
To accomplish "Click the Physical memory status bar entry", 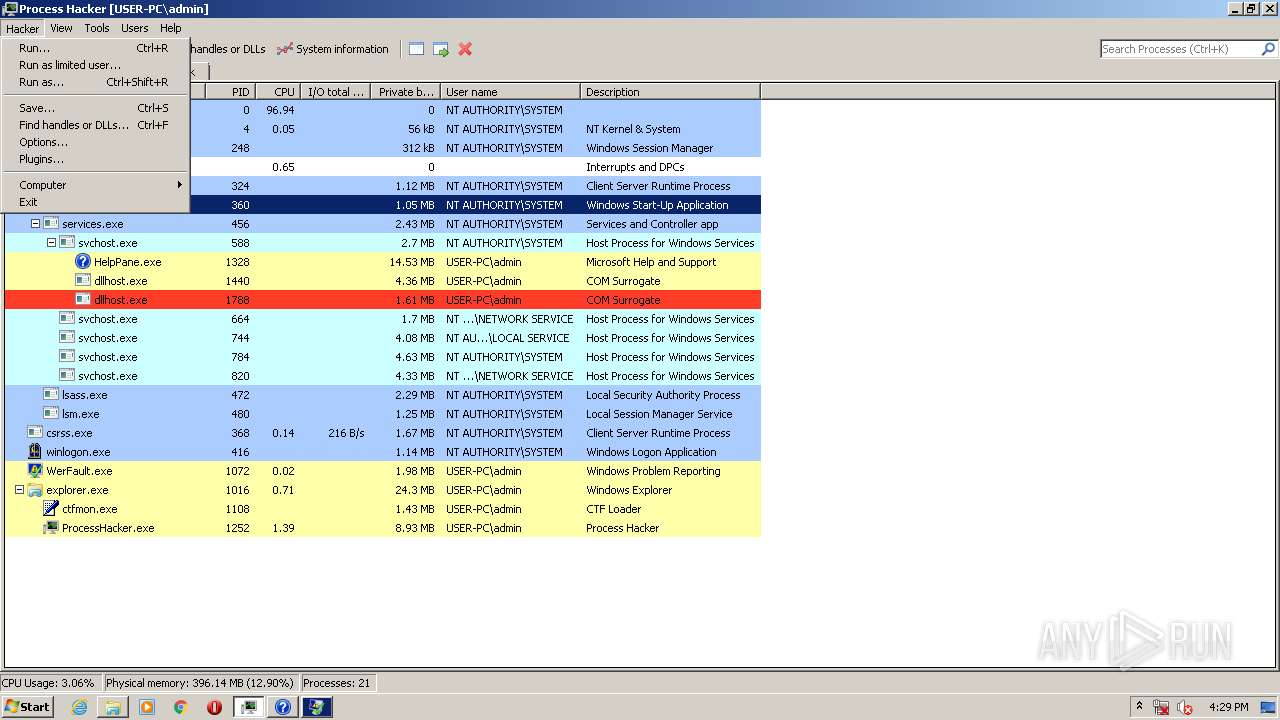I will pyautogui.click(x=200, y=683).
